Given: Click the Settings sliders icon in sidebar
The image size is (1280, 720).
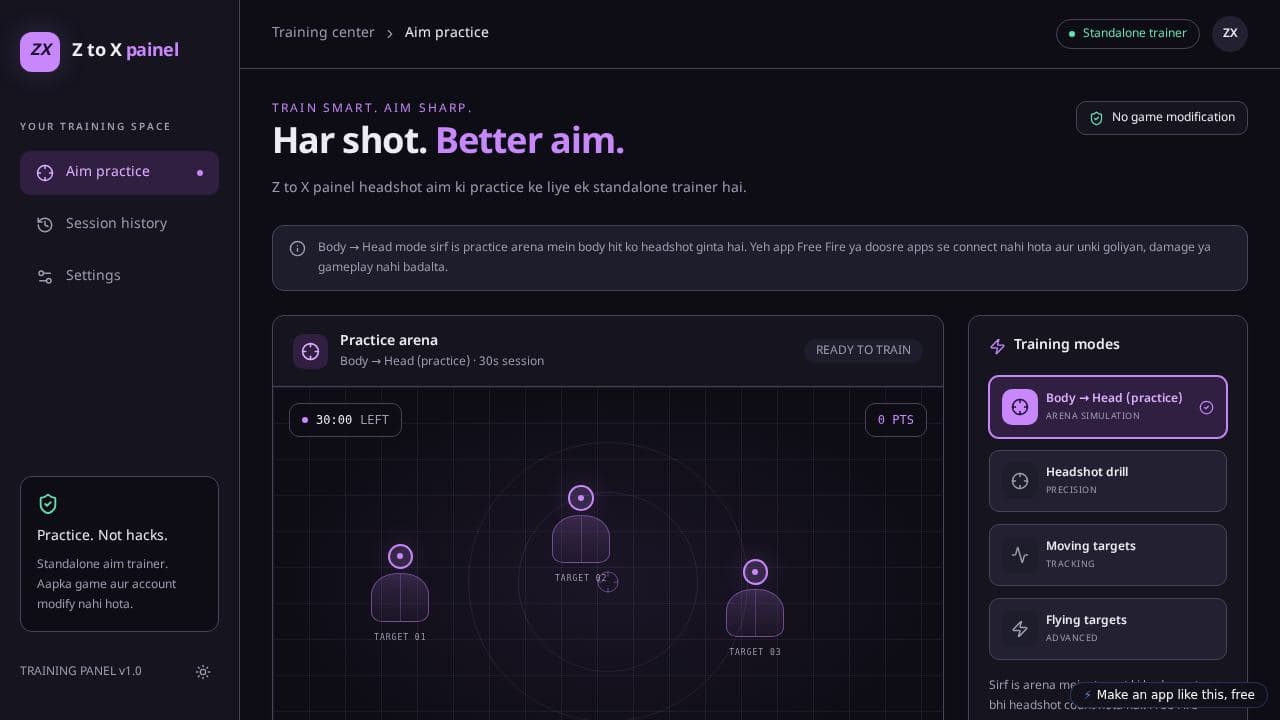Looking at the screenshot, I should point(45,277).
